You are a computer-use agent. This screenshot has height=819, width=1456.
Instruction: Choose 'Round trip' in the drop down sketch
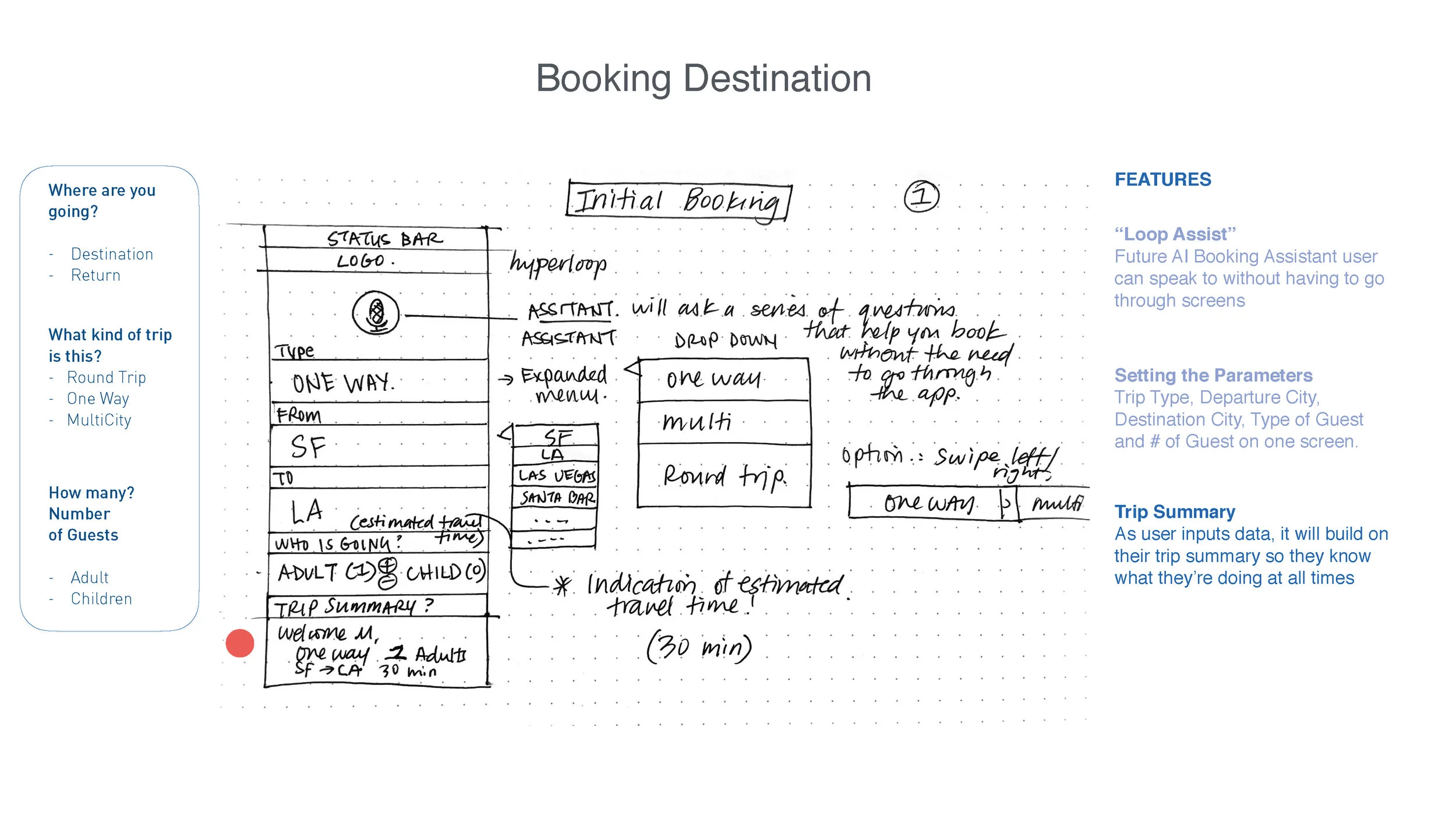click(x=724, y=476)
